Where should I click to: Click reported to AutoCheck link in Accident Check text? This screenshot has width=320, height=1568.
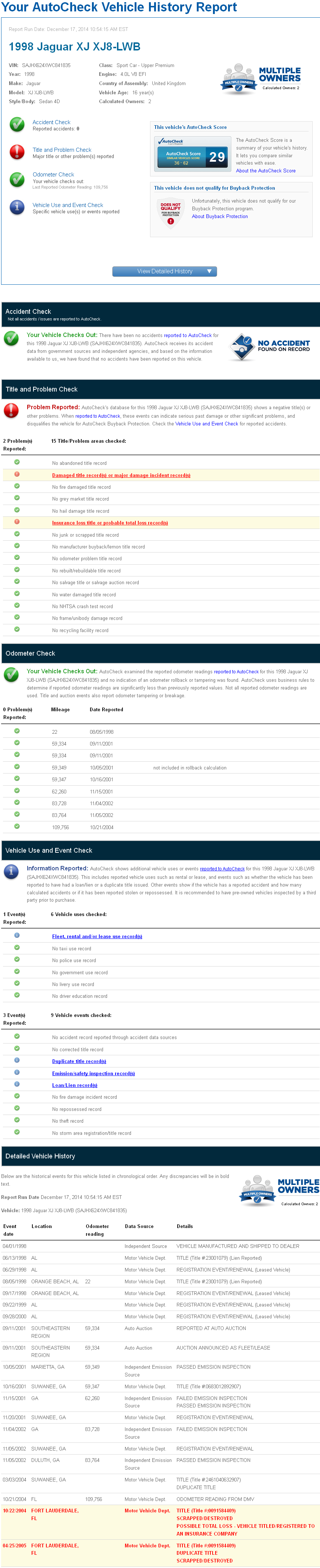(187, 336)
